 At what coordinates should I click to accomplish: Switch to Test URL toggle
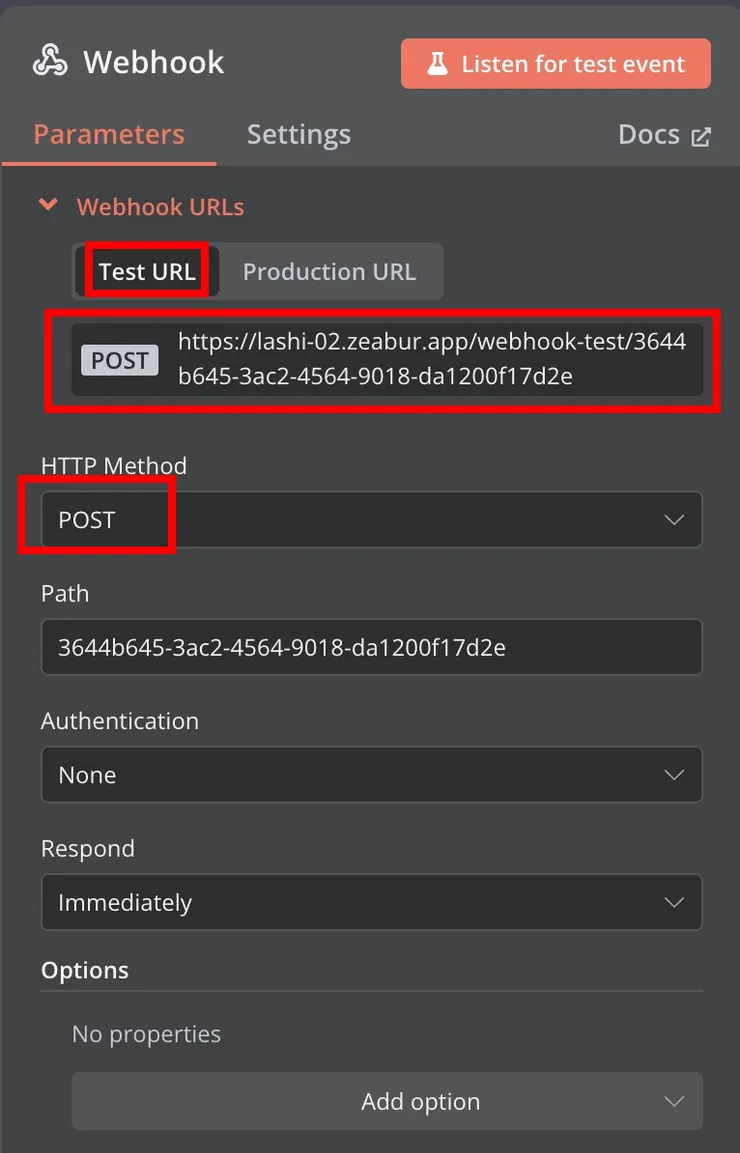click(147, 271)
